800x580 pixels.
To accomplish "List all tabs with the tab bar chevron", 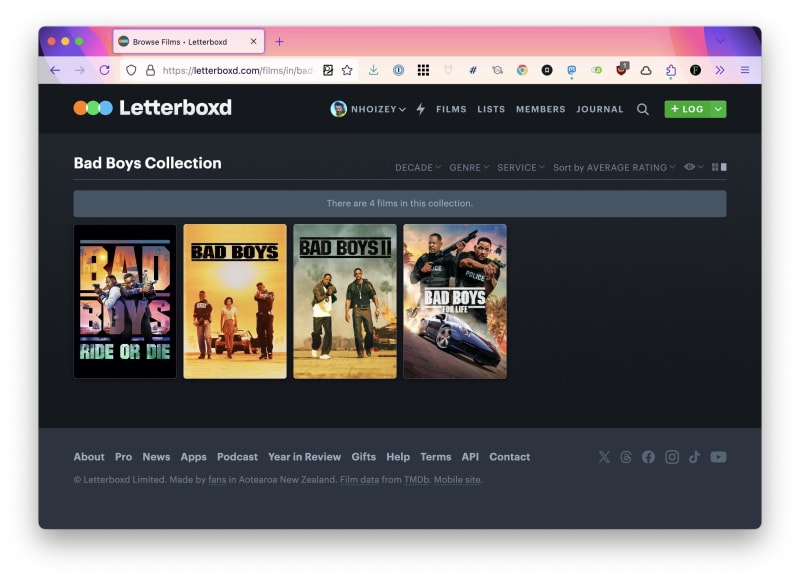I will (x=720, y=41).
